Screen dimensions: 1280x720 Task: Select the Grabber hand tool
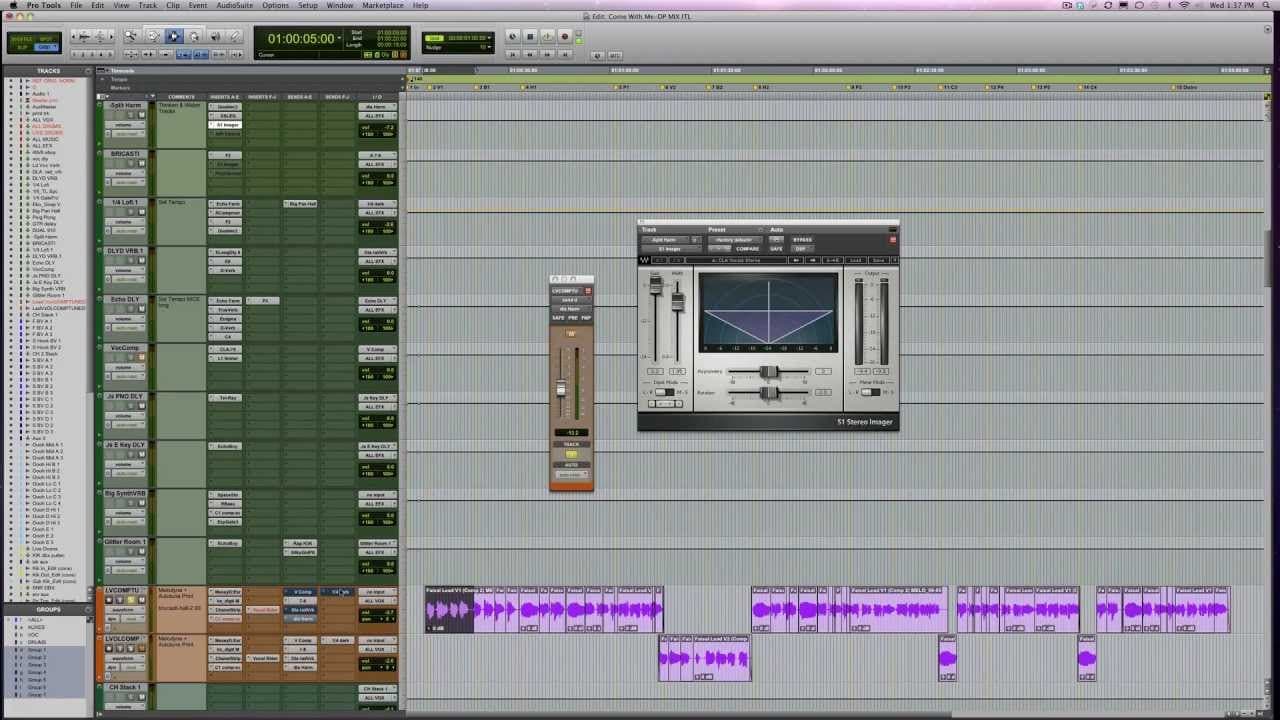[194, 36]
